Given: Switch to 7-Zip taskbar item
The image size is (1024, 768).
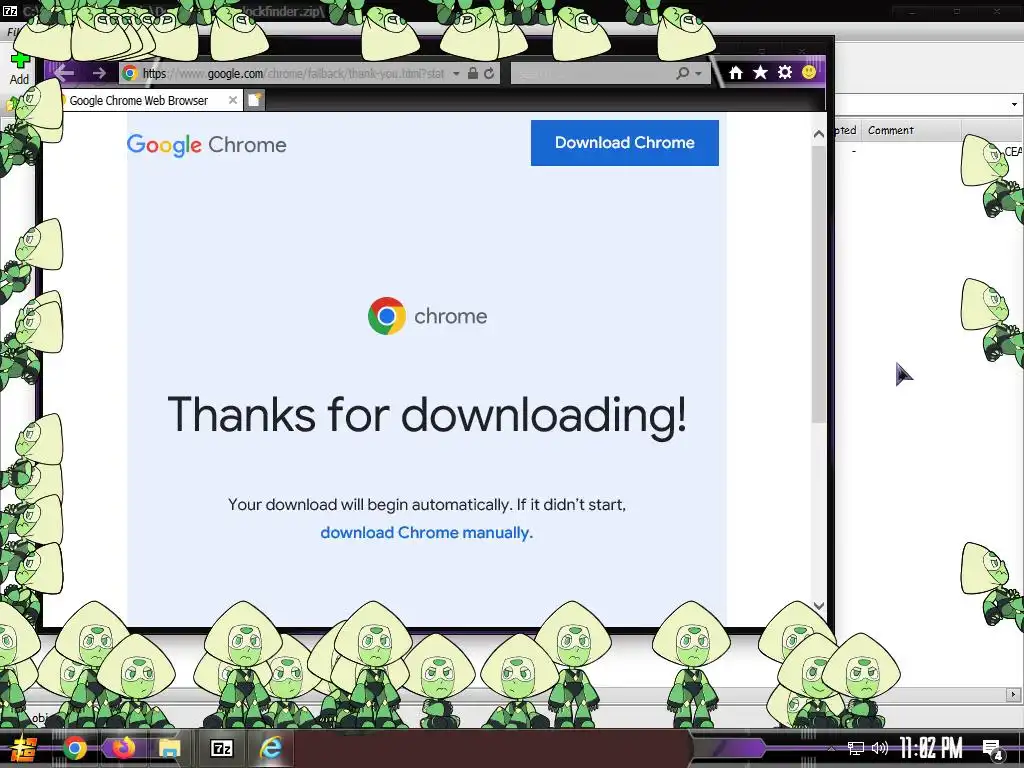Looking at the screenshot, I should point(221,748).
